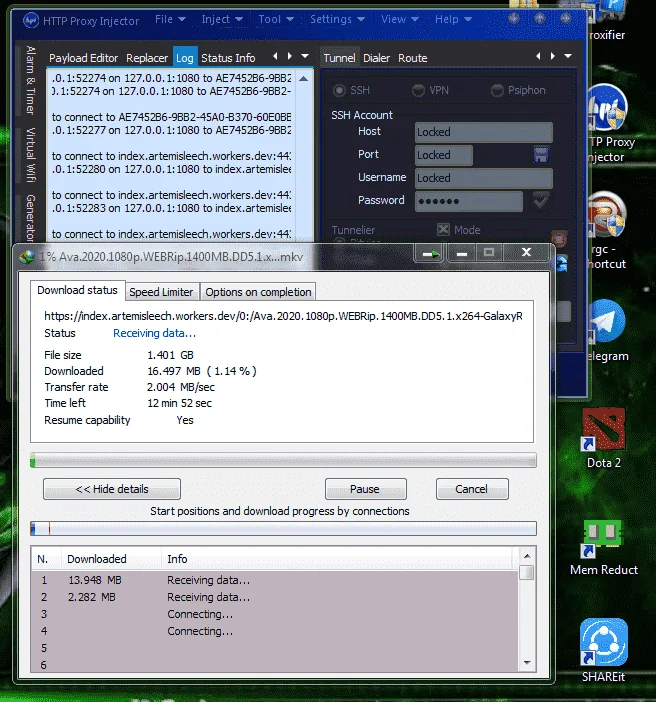656x702 pixels.
Task: Open SHAREit desktop shortcut
Action: (x=604, y=651)
